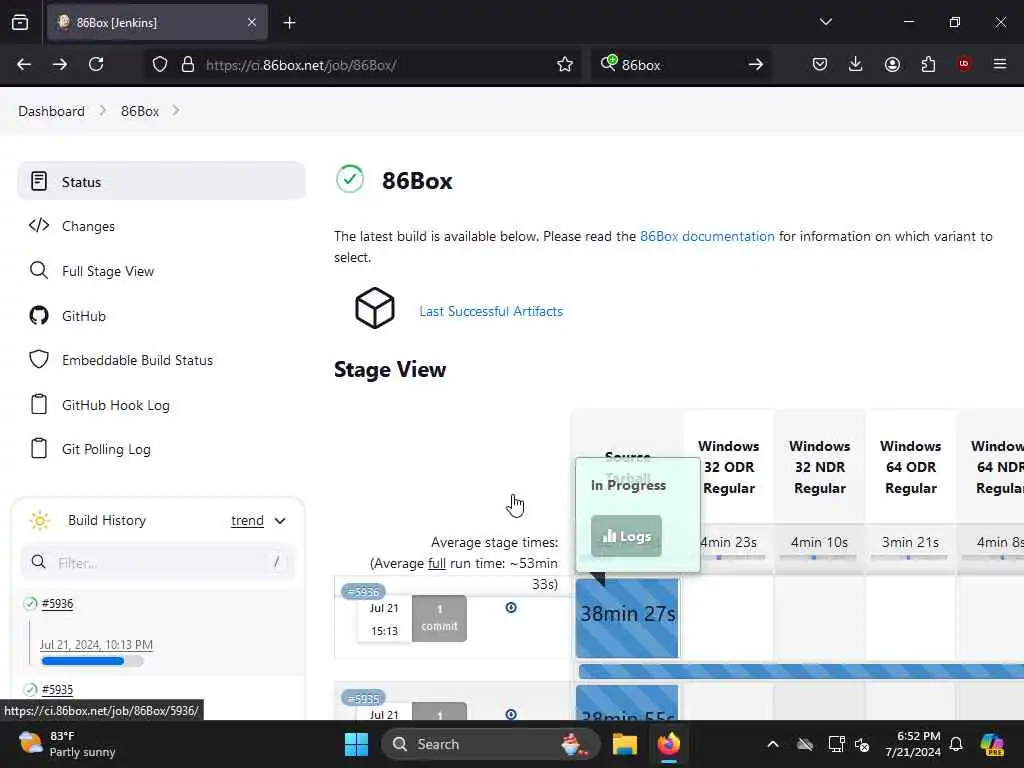Click the clock icon in the #5935 row
Image resolution: width=1024 pixels, height=768 pixels.
[511, 714]
